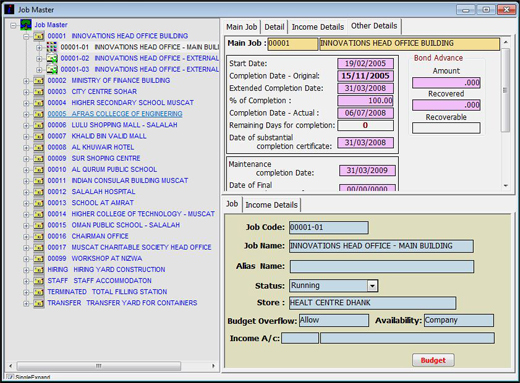Click the colorful icon for job 00001-01
Screen dimensions: 520x383
point(52,47)
